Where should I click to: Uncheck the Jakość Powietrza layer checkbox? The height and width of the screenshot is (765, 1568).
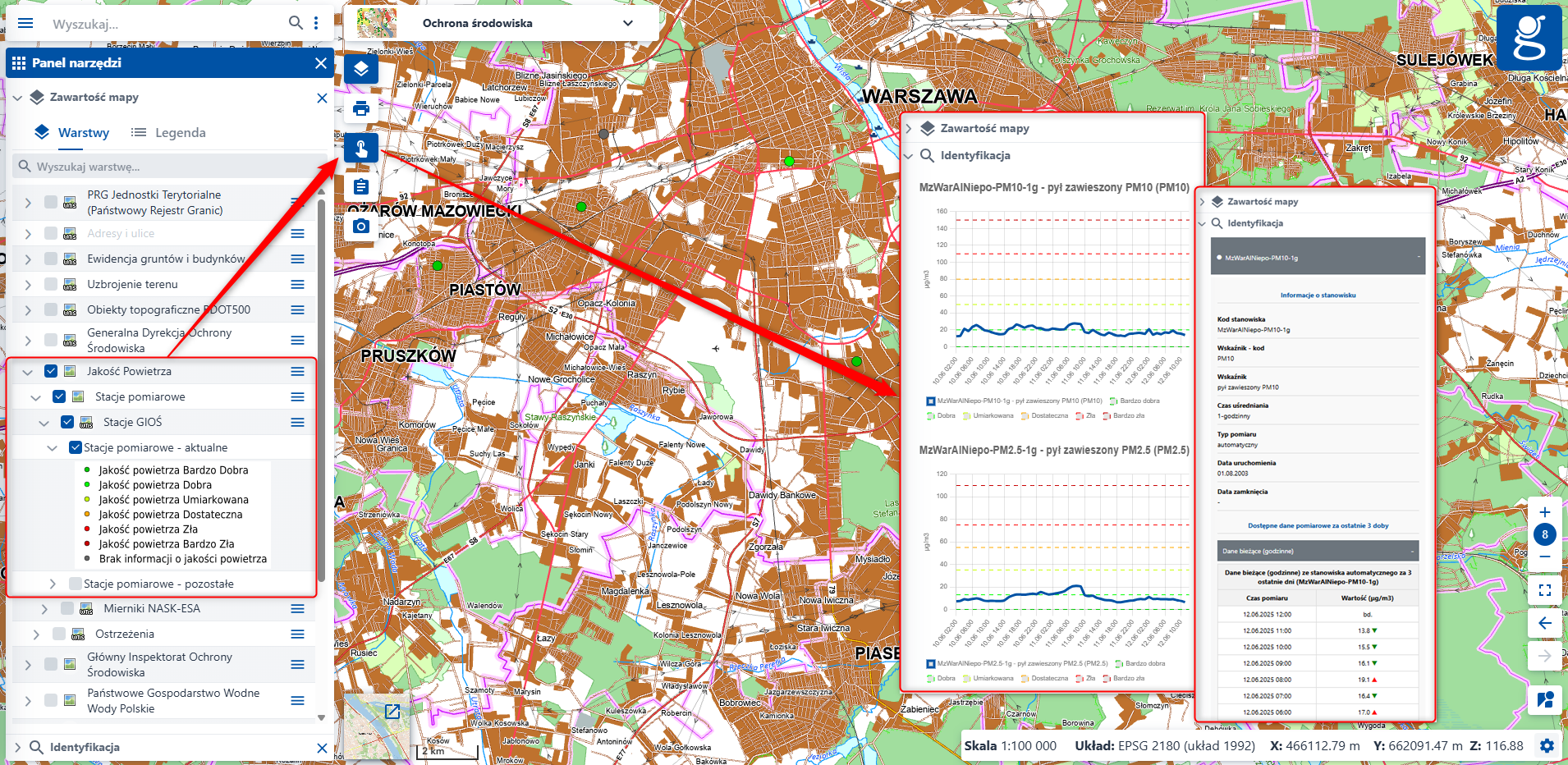[x=51, y=371]
